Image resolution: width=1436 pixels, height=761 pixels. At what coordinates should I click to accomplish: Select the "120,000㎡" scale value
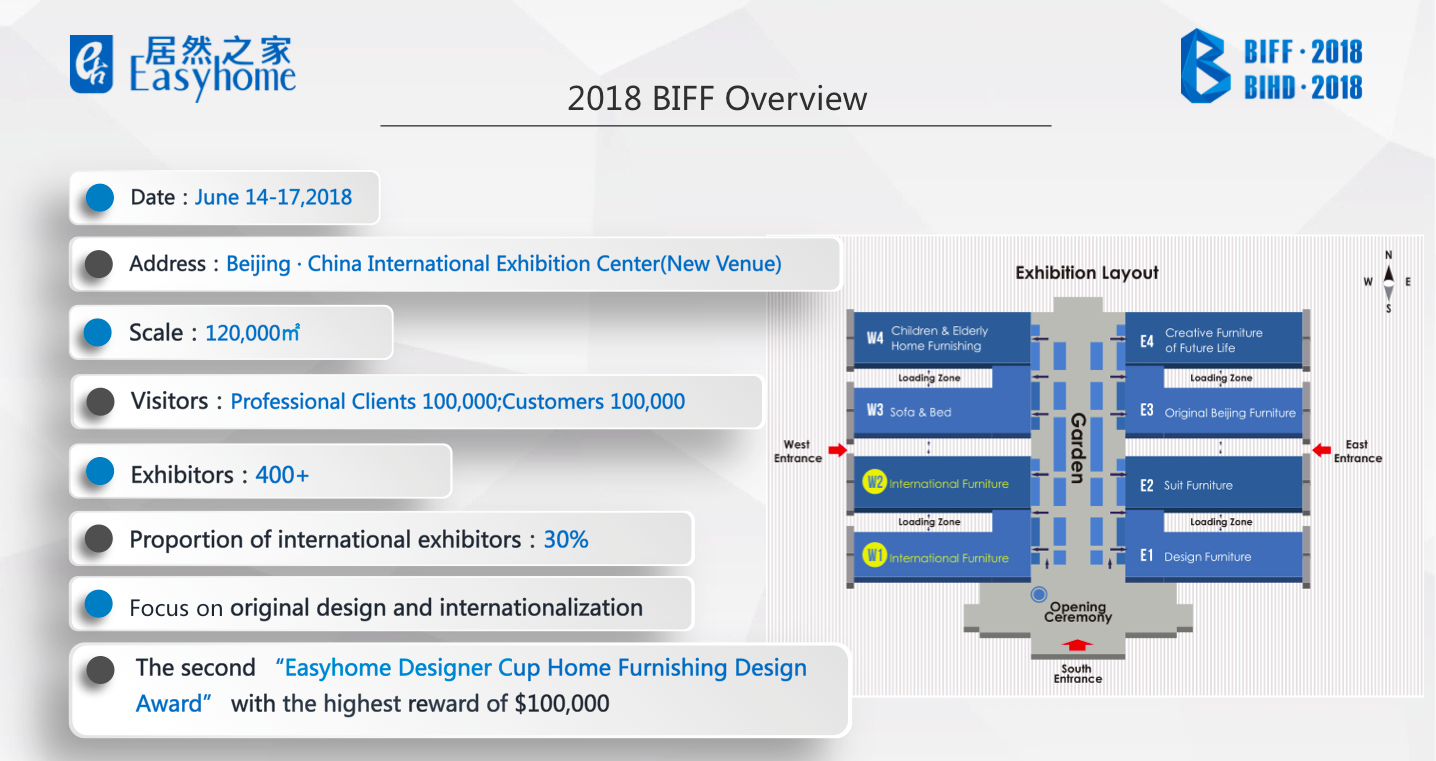pos(252,333)
